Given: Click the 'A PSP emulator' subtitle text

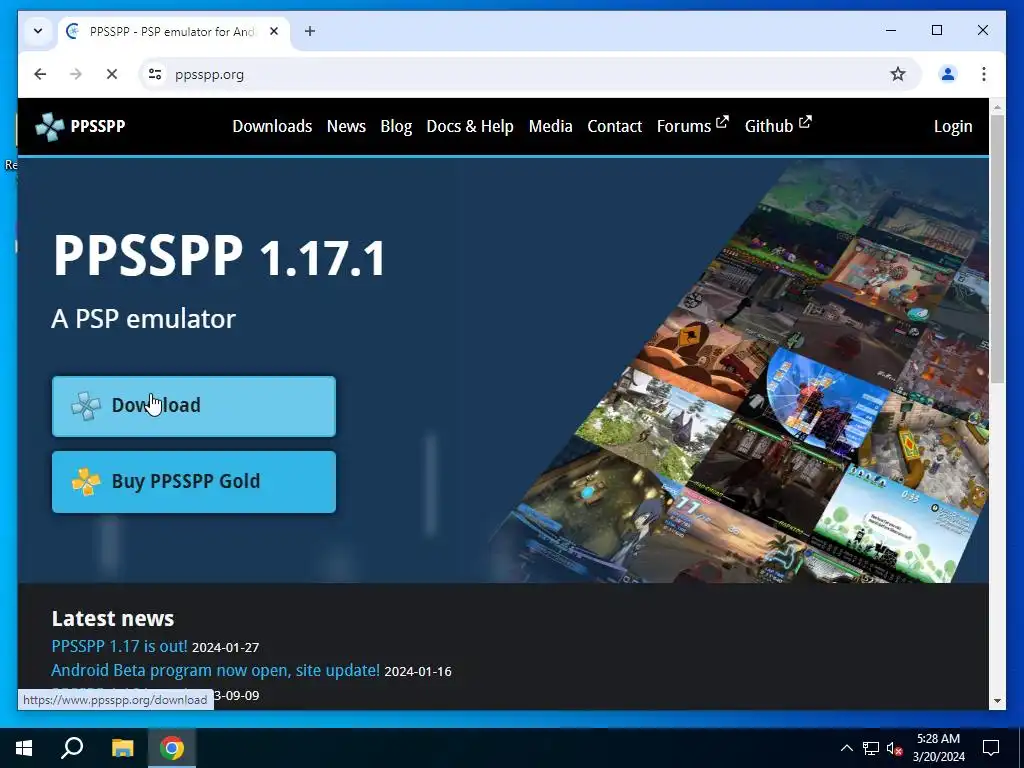Looking at the screenshot, I should click(x=144, y=319).
